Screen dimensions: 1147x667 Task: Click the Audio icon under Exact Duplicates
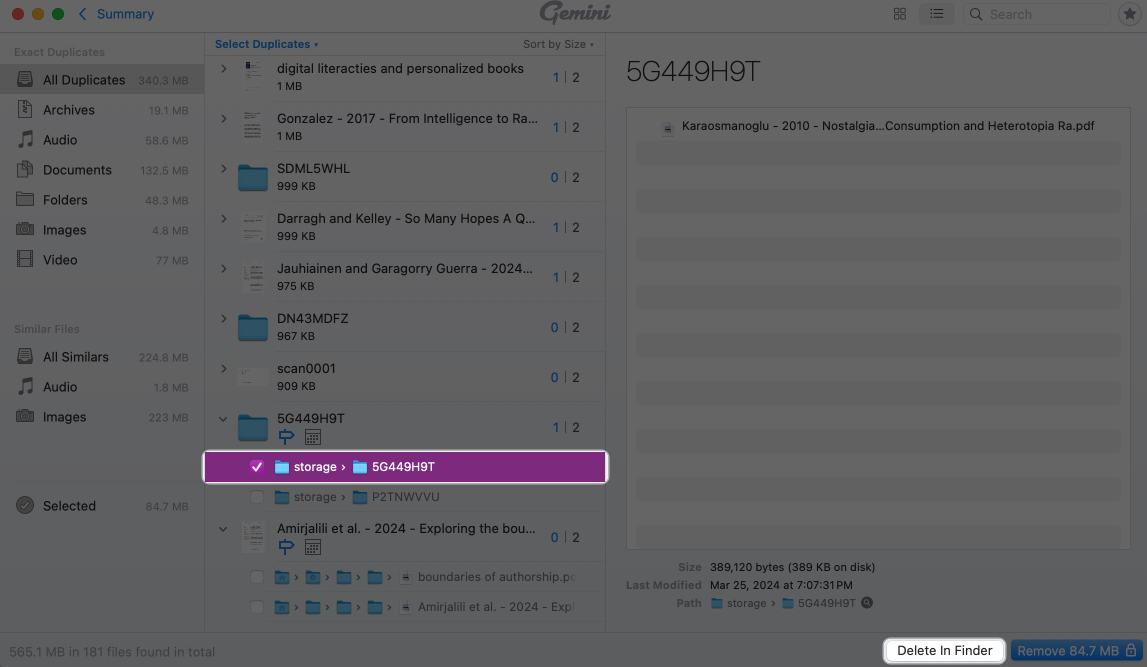point(24,139)
